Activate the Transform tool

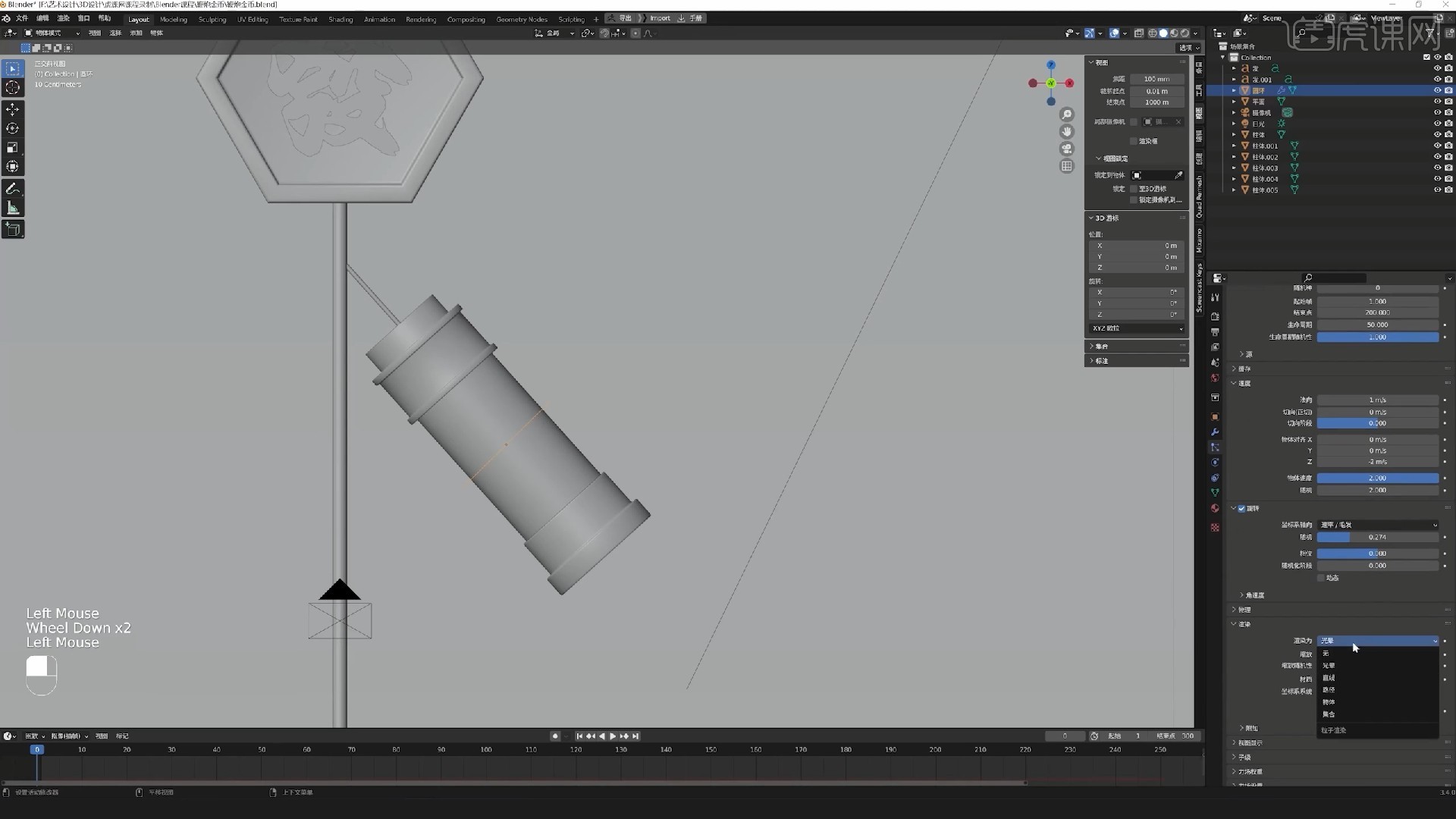click(13, 167)
